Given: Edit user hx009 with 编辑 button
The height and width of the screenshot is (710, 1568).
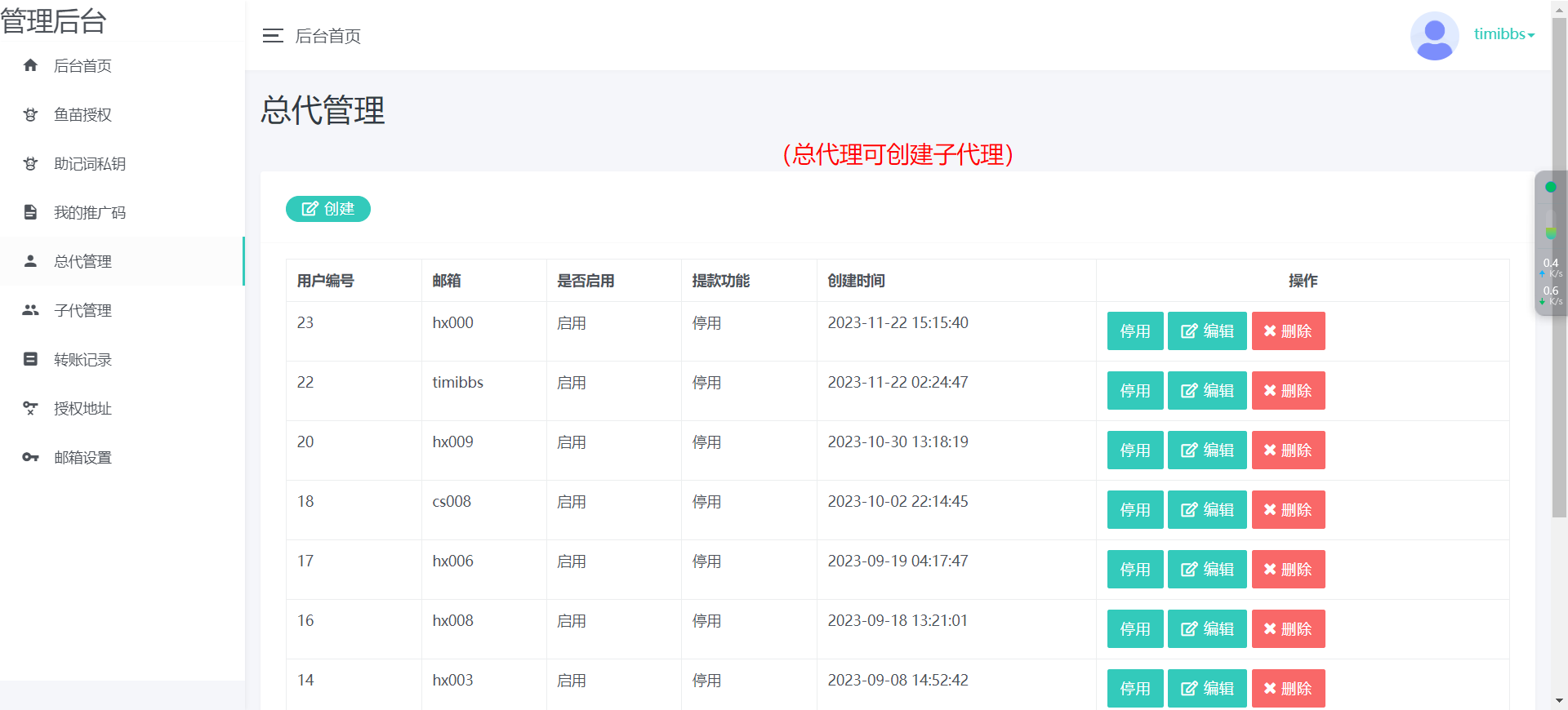Looking at the screenshot, I should 1207,450.
